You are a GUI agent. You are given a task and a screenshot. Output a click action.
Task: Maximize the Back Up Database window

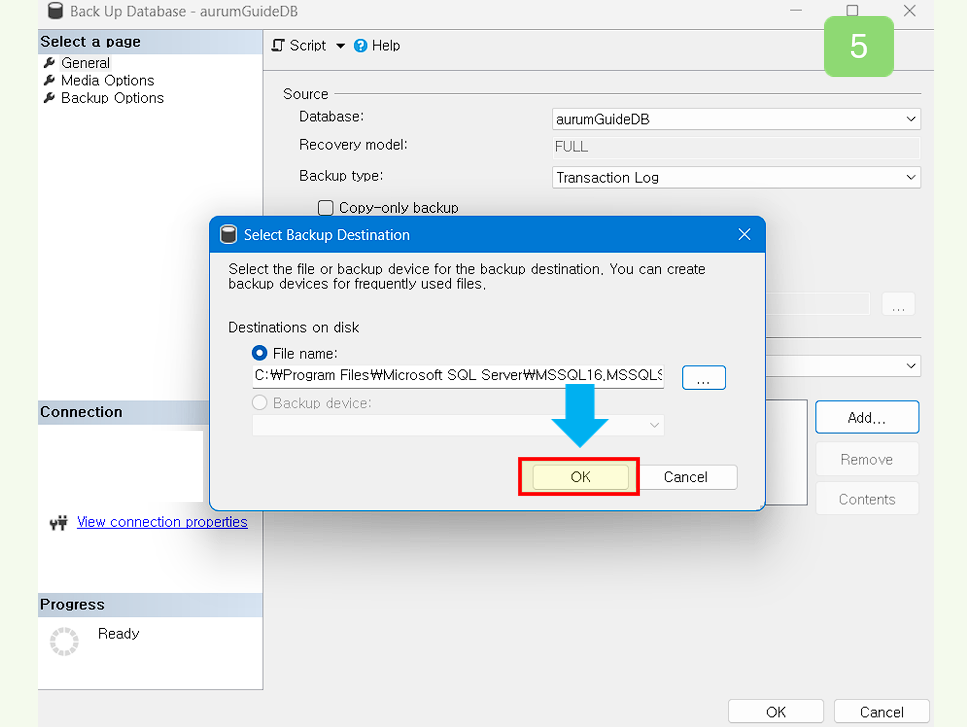coord(852,10)
